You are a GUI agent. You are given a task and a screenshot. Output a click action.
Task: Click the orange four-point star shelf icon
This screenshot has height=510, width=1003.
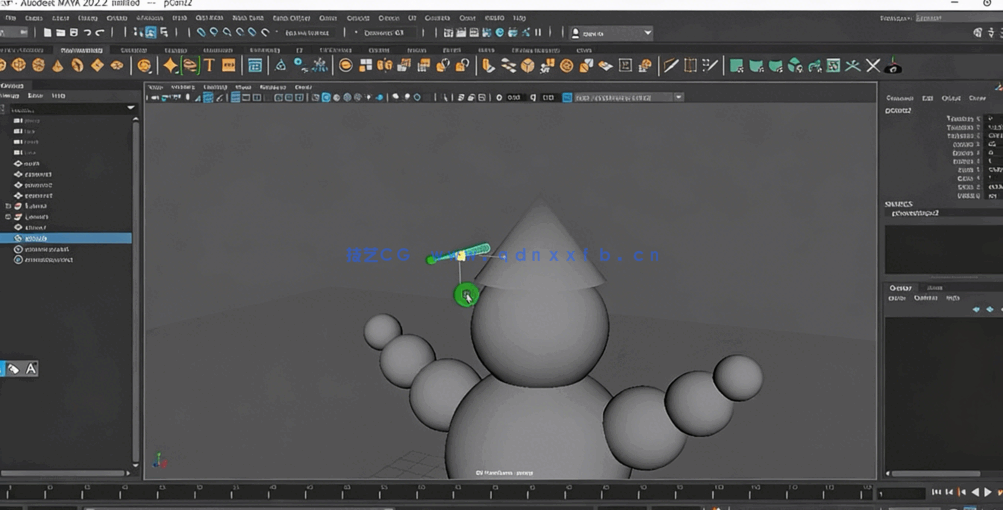coord(170,65)
